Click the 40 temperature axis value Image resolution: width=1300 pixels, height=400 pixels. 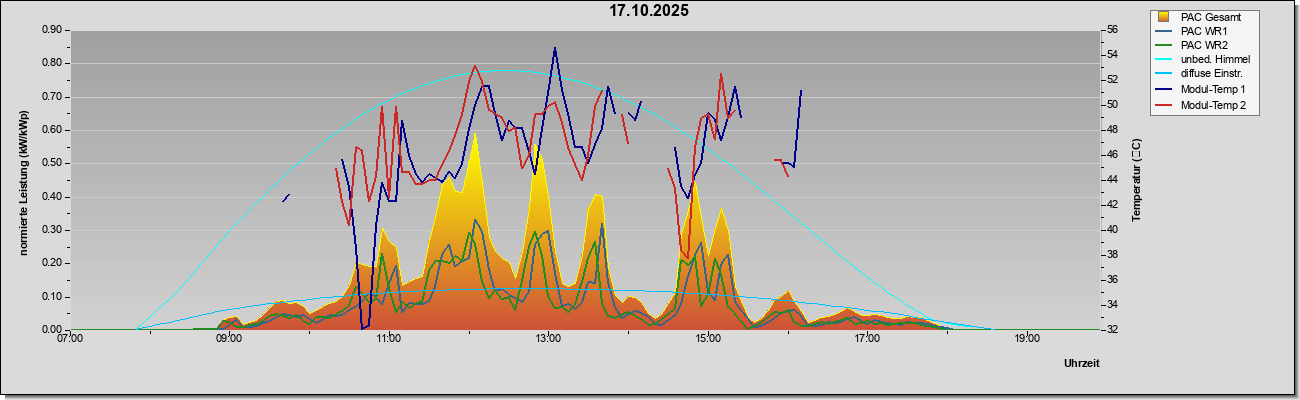tap(1112, 230)
